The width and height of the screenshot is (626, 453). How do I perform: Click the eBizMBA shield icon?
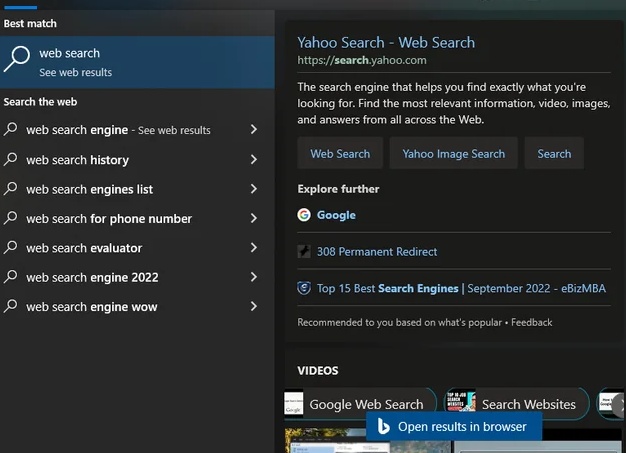304,288
